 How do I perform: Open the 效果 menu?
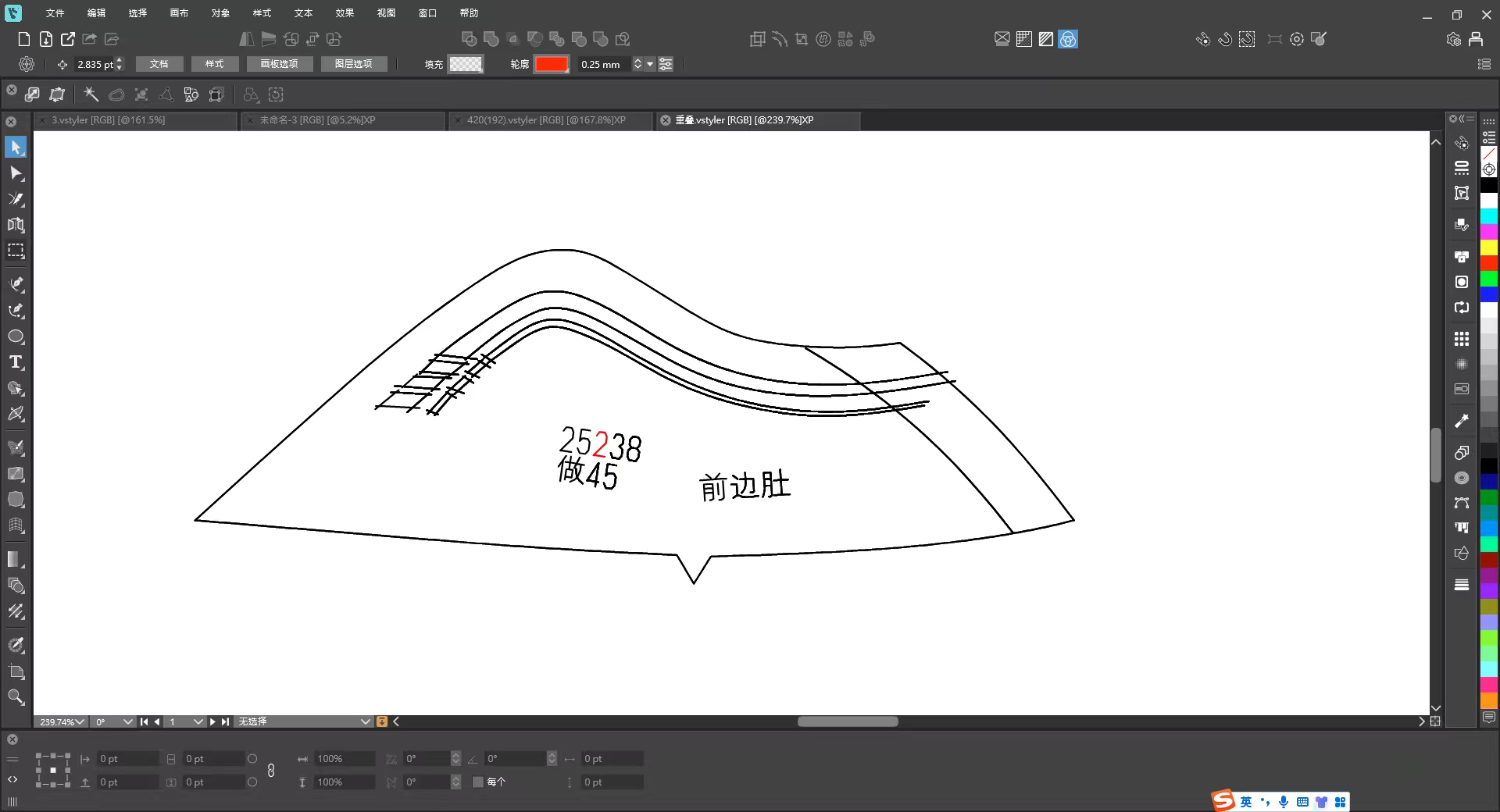point(345,13)
